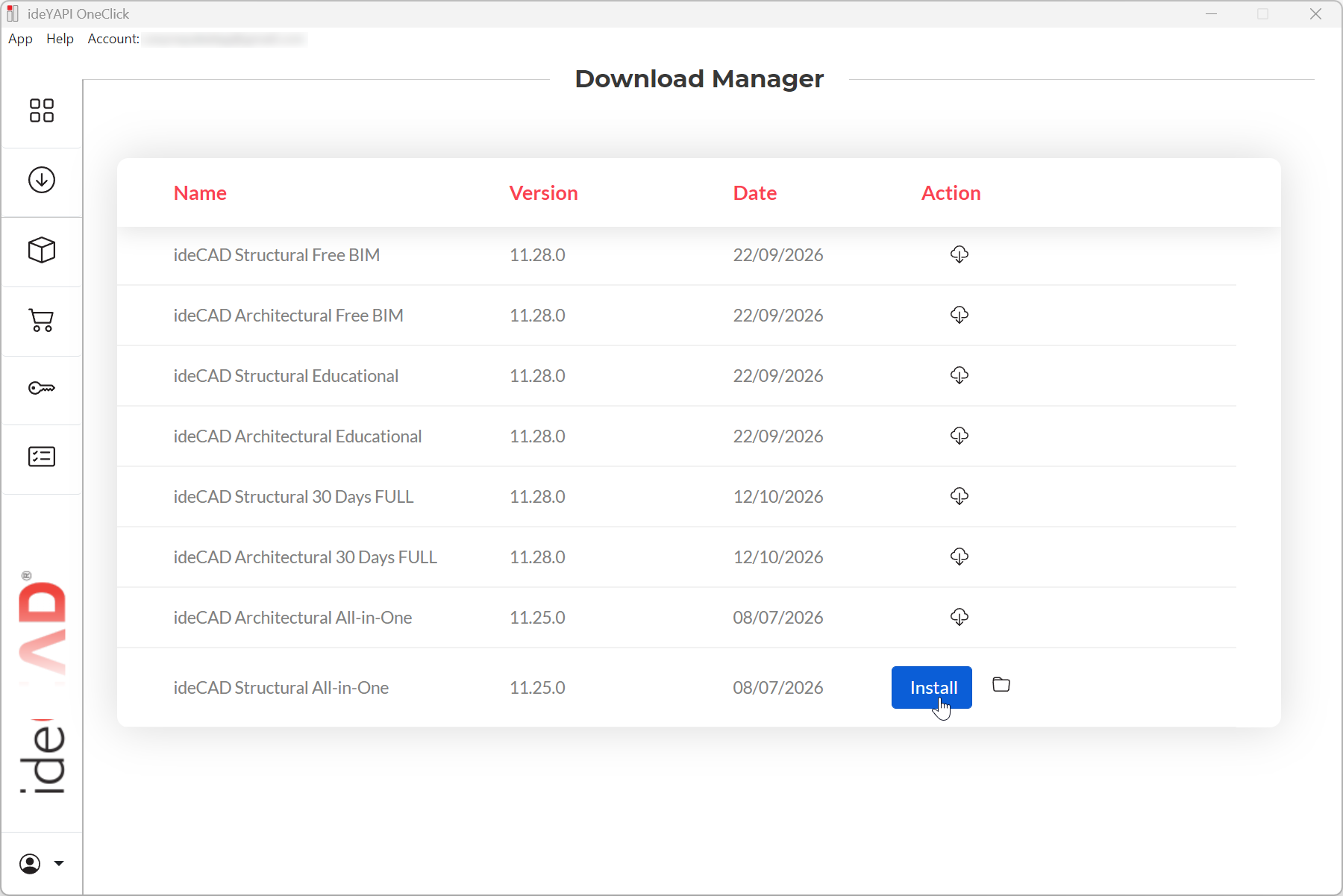Select the ideCAD Architectural 30 Days FULL name

pos(305,557)
